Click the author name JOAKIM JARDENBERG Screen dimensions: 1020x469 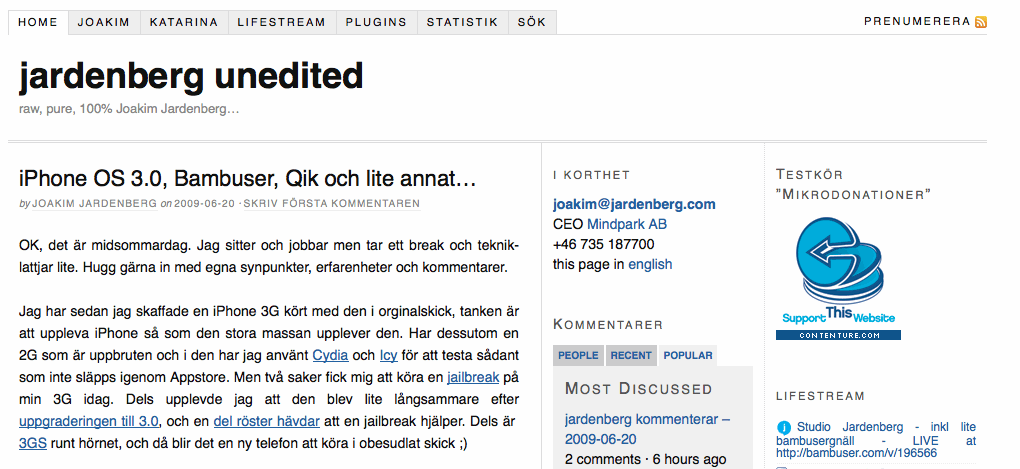click(95, 204)
